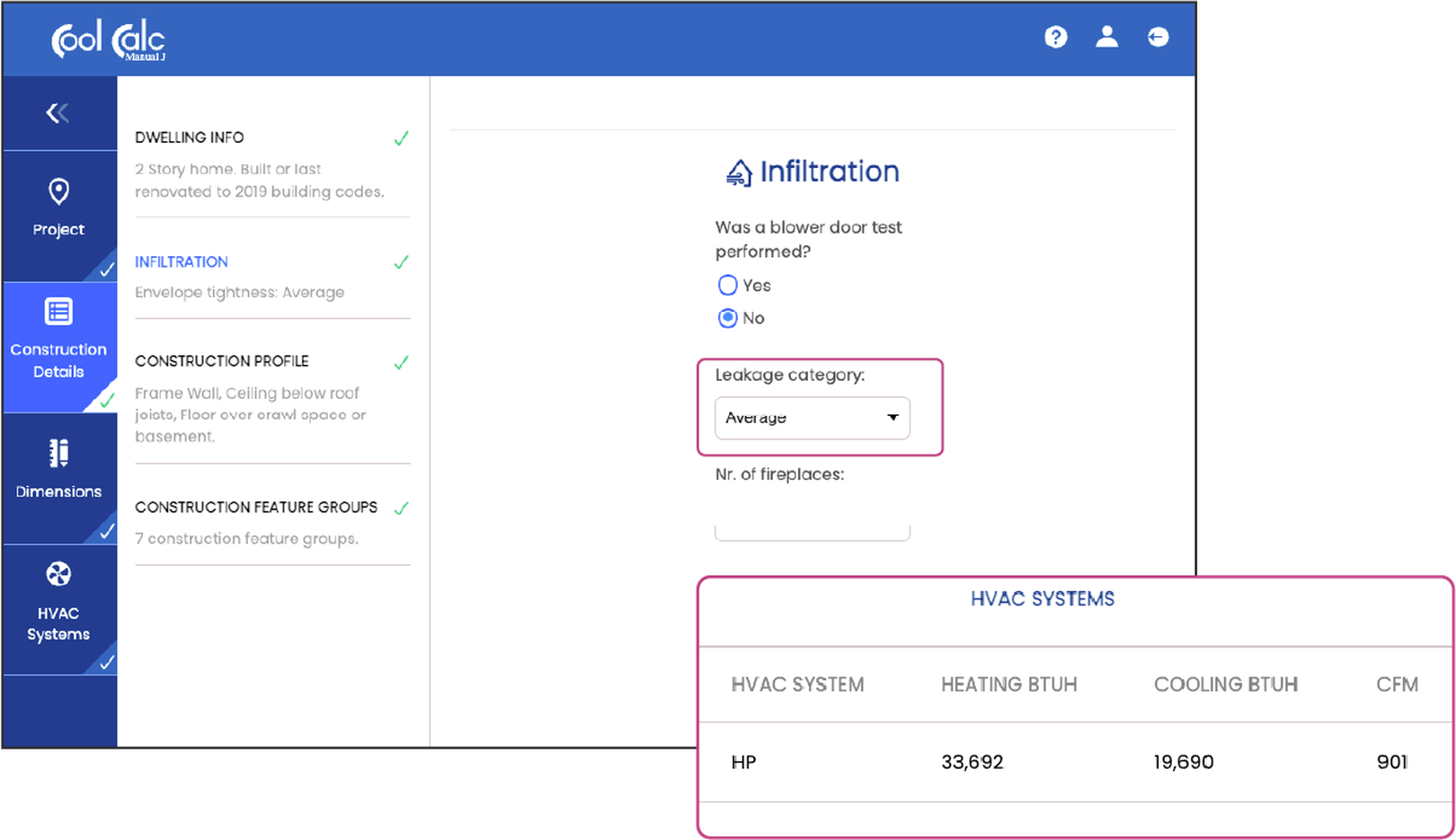Open the Infiltration section
The width and height of the screenshot is (1456, 840).
click(182, 262)
